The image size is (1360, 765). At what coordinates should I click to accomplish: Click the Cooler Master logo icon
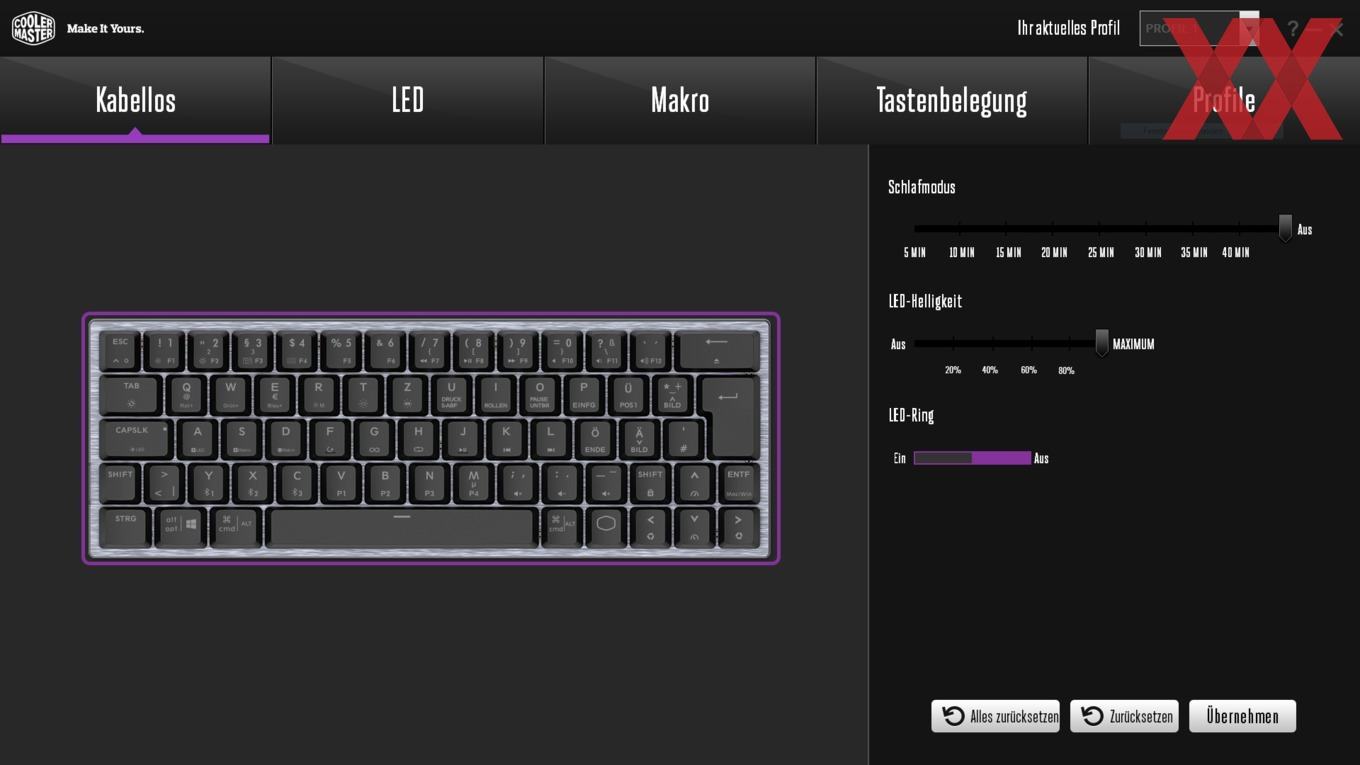pos(33,28)
